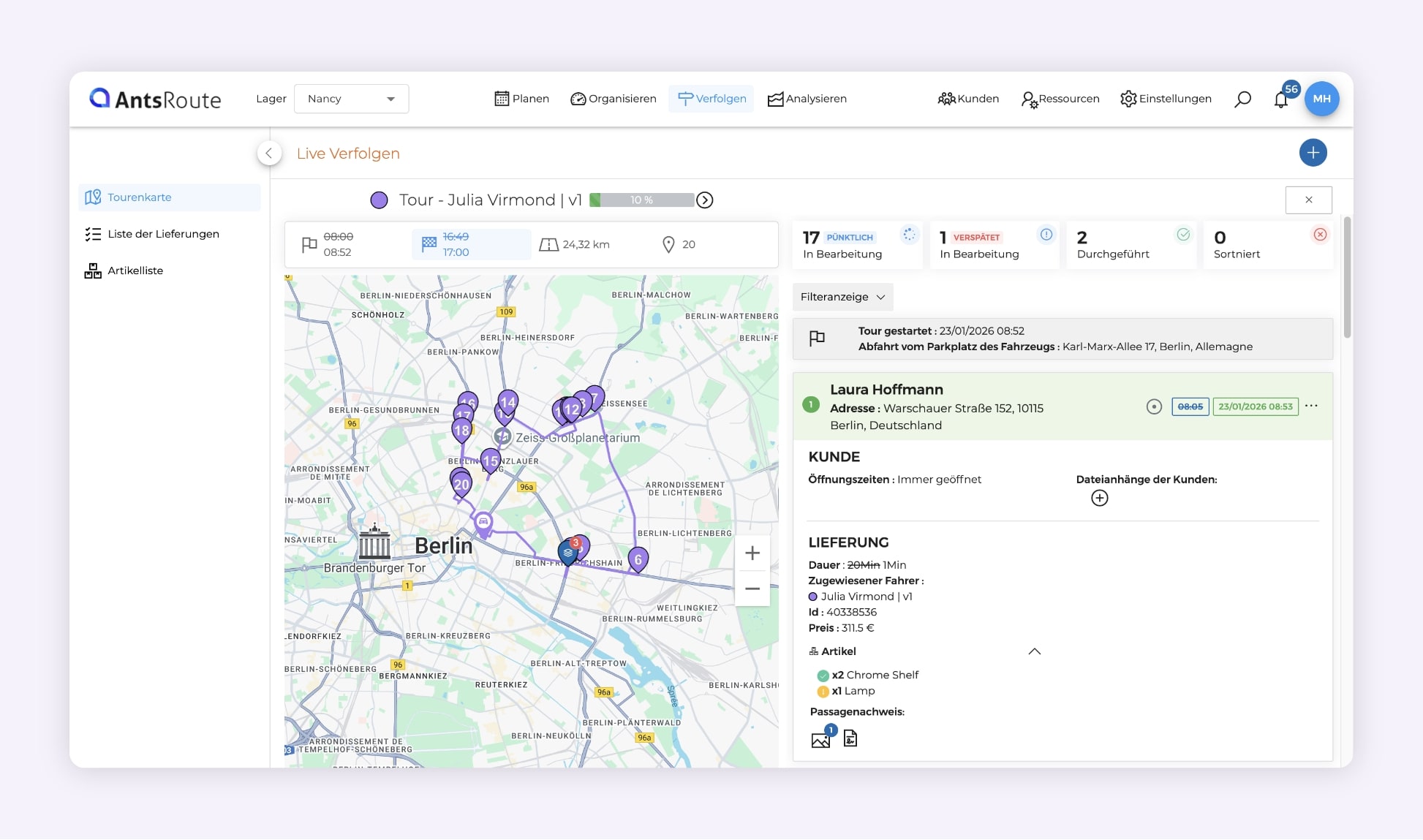
Task: Toggle the 17 Pünktlich status filter
Action: point(856,245)
